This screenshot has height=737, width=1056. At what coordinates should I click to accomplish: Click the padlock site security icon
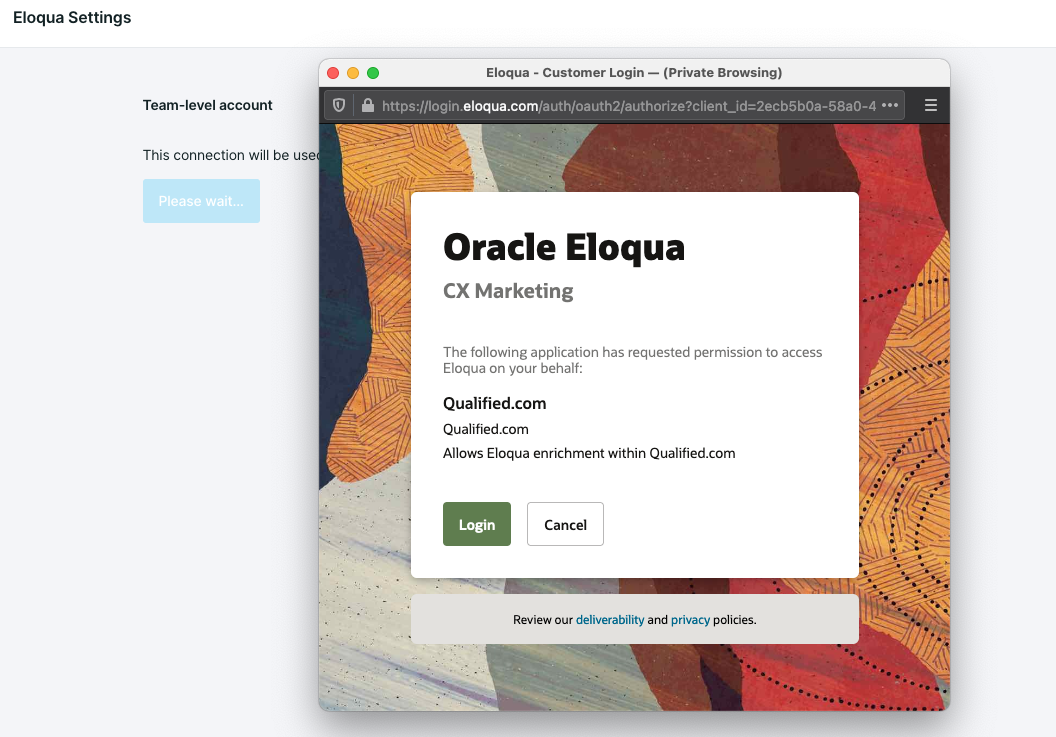[x=368, y=105]
